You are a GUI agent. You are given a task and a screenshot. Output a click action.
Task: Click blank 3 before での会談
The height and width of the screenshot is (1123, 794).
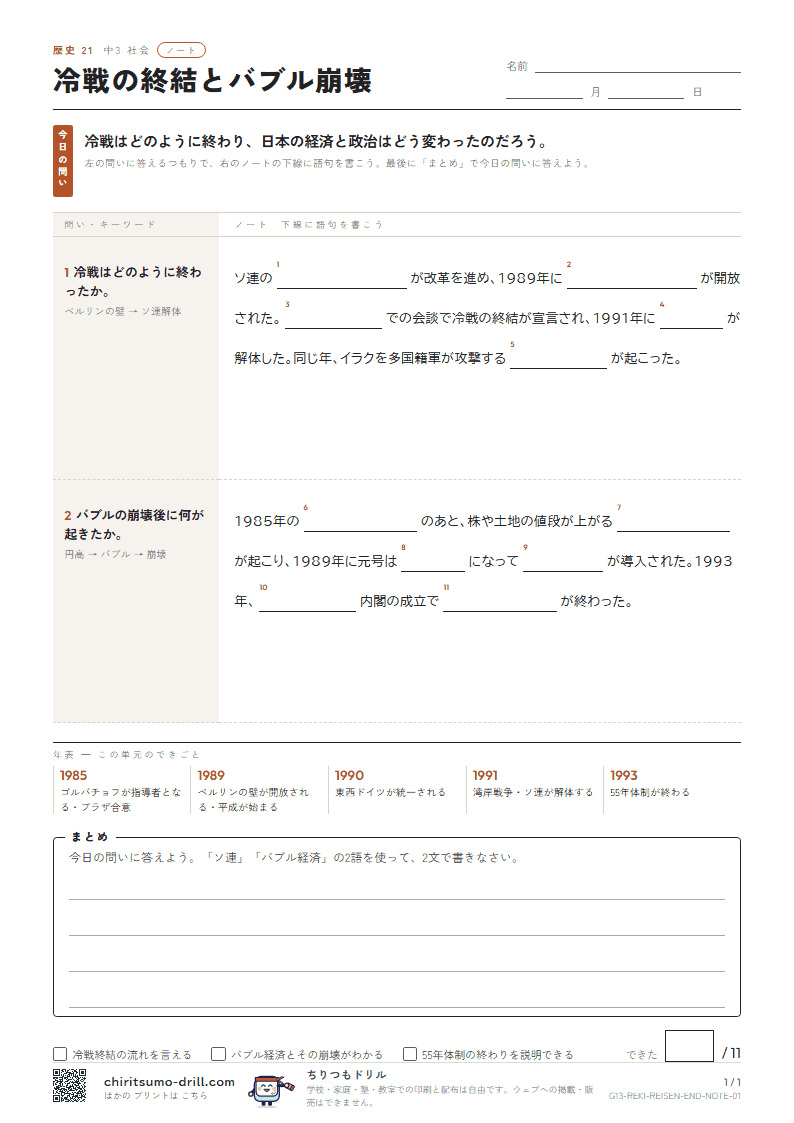(x=334, y=319)
